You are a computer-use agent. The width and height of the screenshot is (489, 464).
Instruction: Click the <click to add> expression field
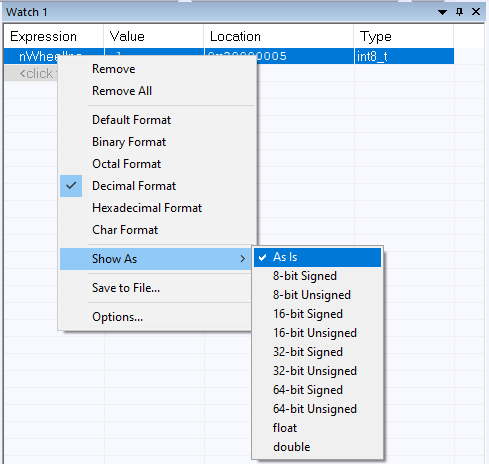click(x=31, y=73)
